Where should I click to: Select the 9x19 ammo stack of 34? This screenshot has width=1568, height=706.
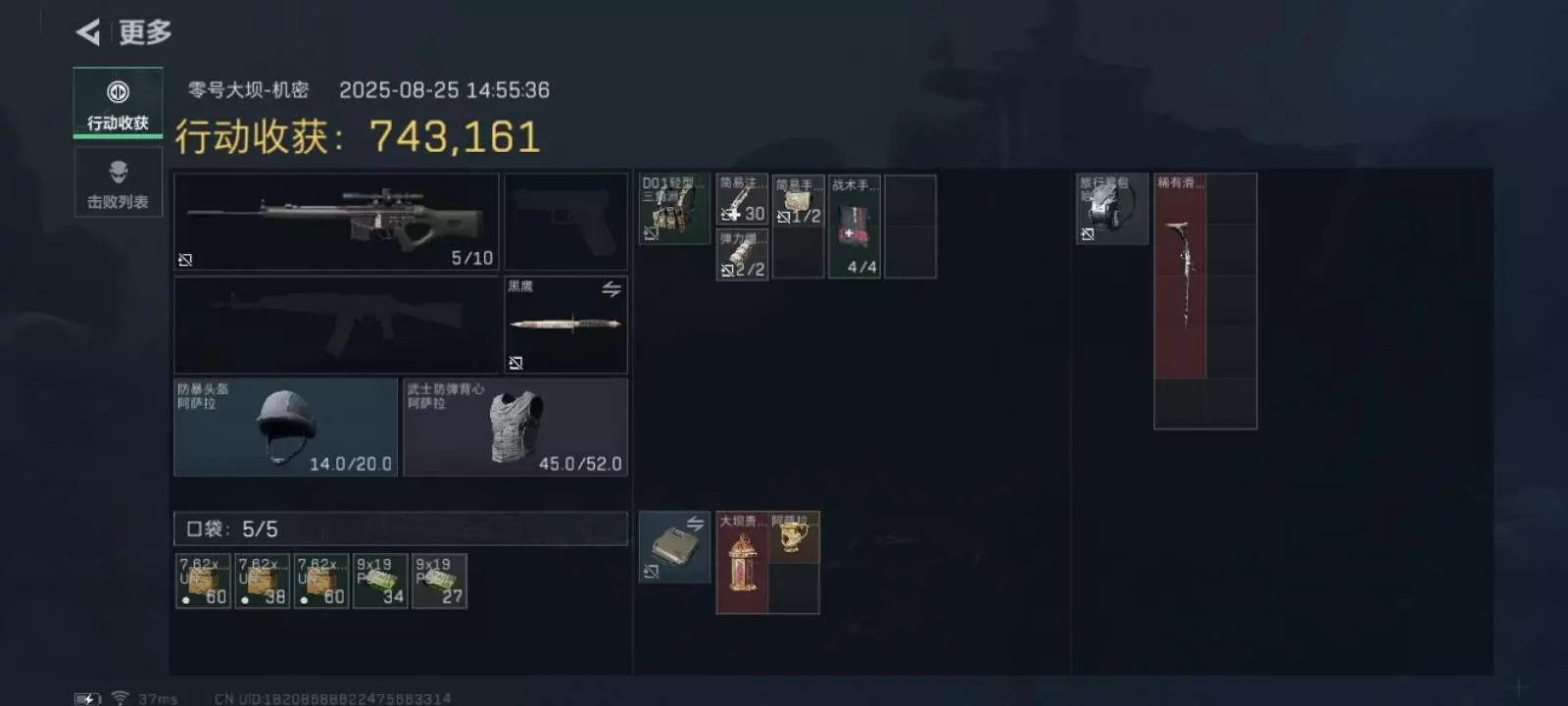[x=380, y=580]
